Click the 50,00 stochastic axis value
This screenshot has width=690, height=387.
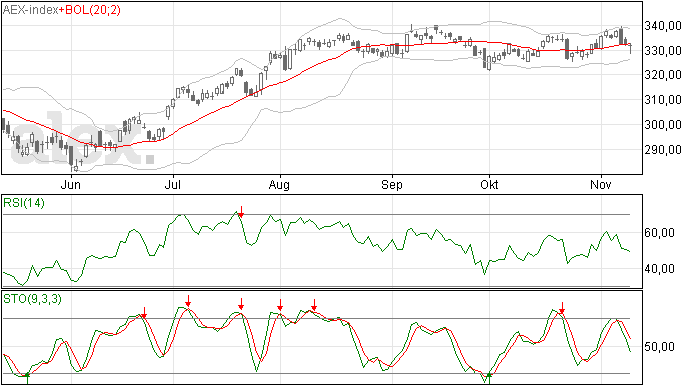pos(659,347)
